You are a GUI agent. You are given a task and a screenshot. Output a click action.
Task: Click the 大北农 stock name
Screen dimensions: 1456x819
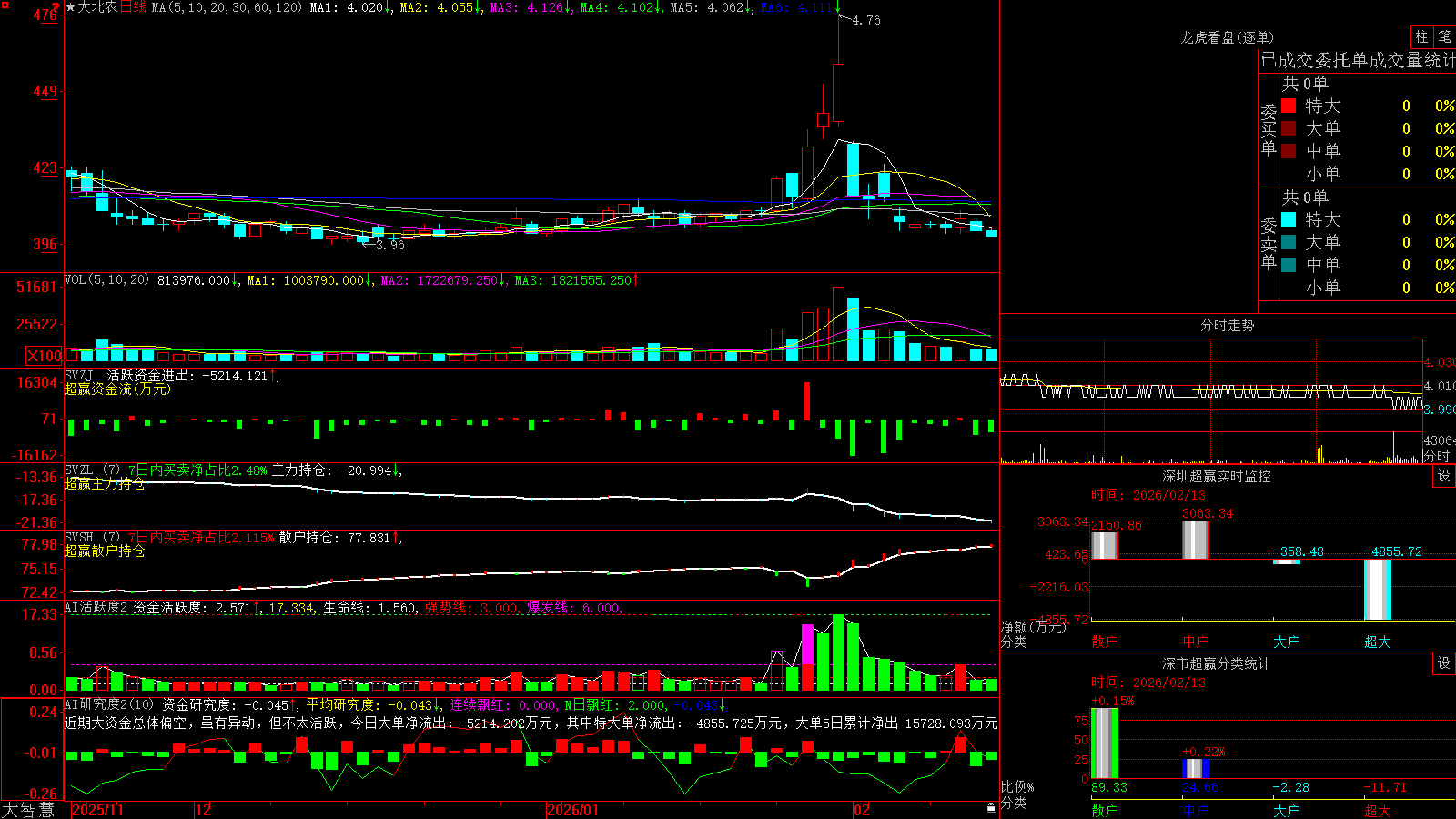pos(97,7)
